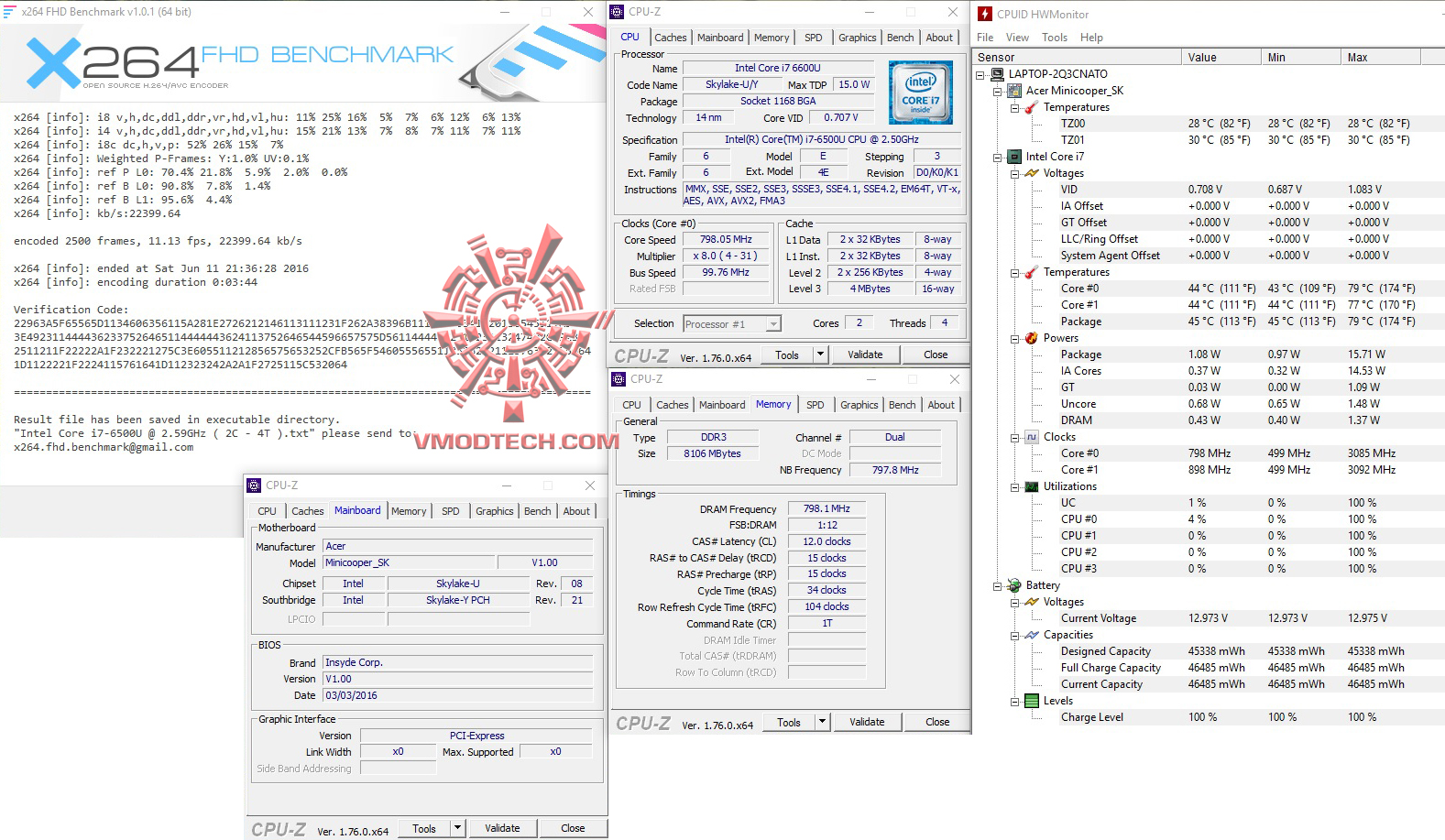
Task: Click the Battery icon in HWMonitor tree
Action: click(1014, 585)
